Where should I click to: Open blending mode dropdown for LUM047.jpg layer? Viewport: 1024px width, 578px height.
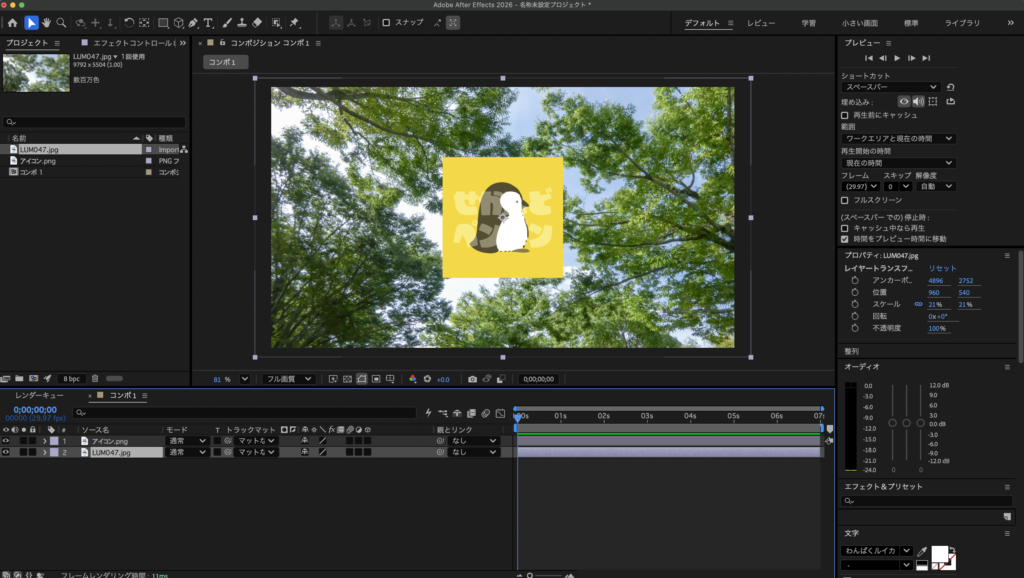pyautogui.click(x=187, y=452)
